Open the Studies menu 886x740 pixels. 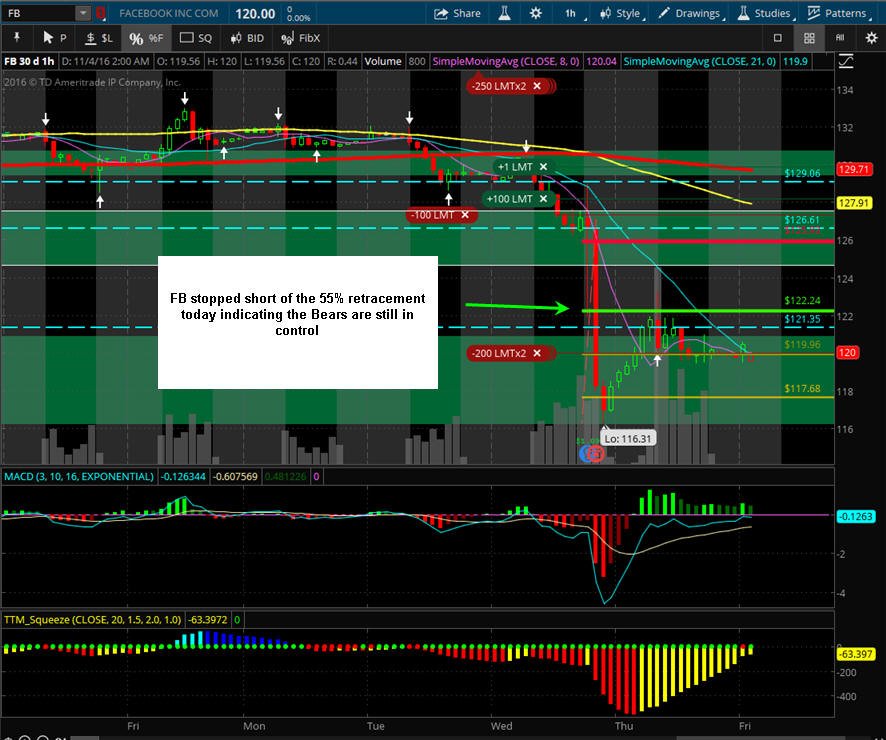pyautogui.click(x=766, y=13)
